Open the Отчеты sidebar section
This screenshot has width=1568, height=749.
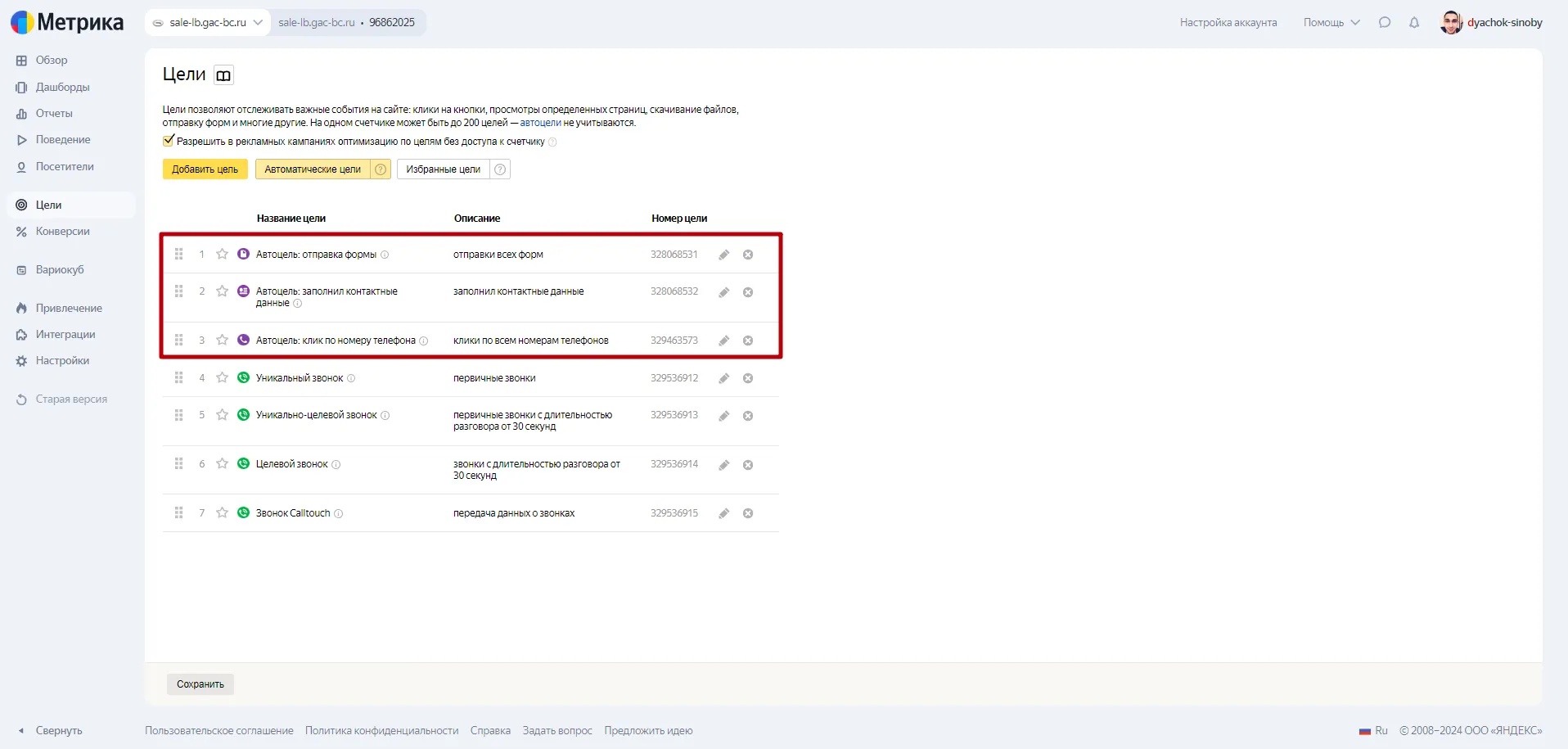click(54, 114)
